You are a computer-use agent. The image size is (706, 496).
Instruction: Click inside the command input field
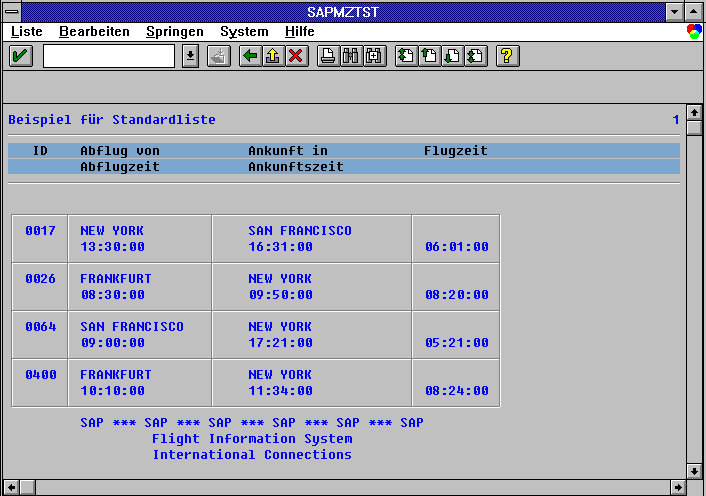[x=108, y=56]
